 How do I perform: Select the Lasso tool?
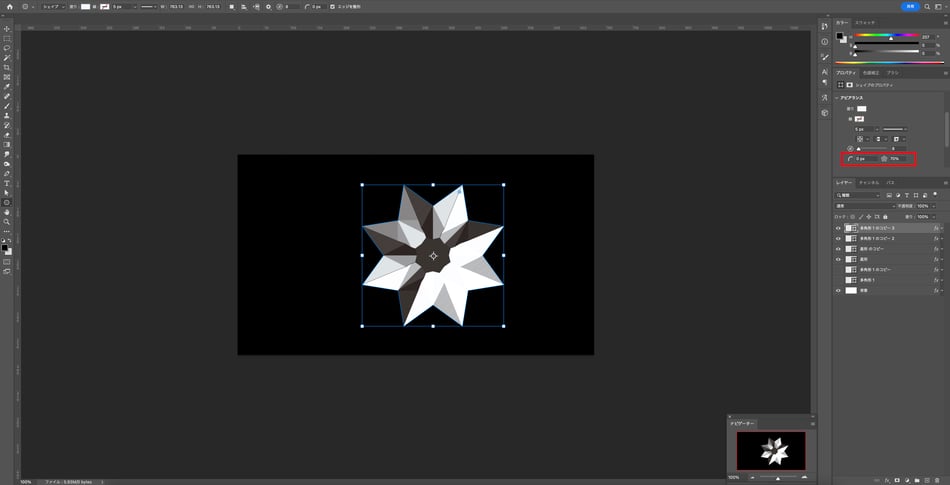coord(7,48)
